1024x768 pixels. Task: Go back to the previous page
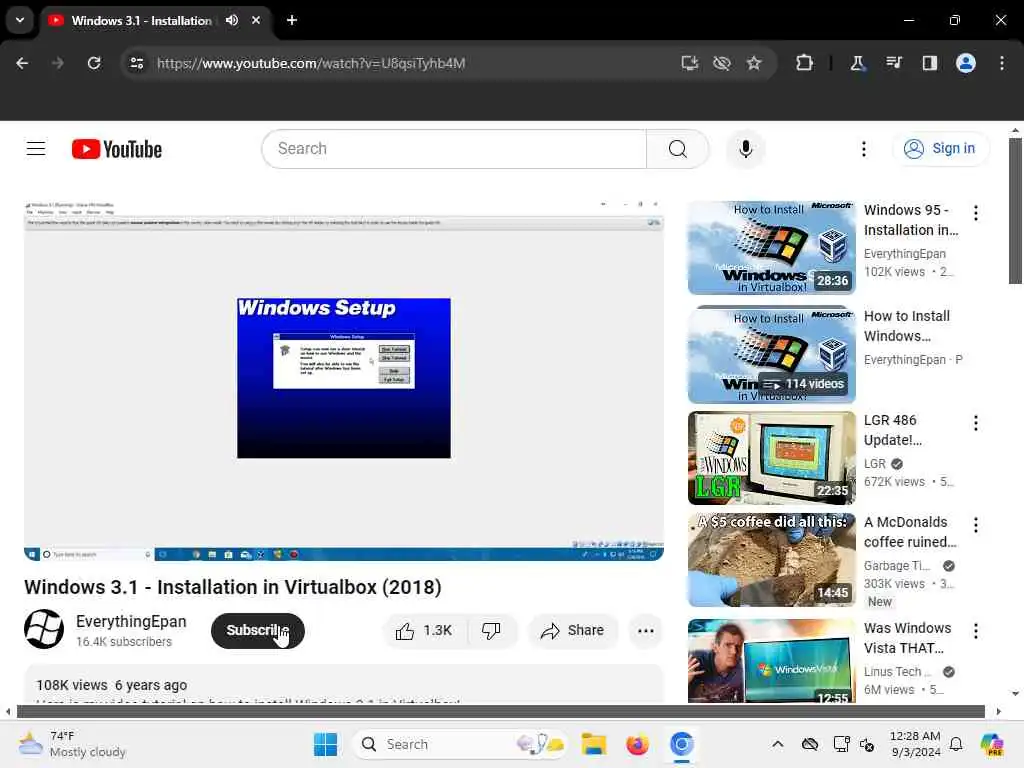[22, 63]
